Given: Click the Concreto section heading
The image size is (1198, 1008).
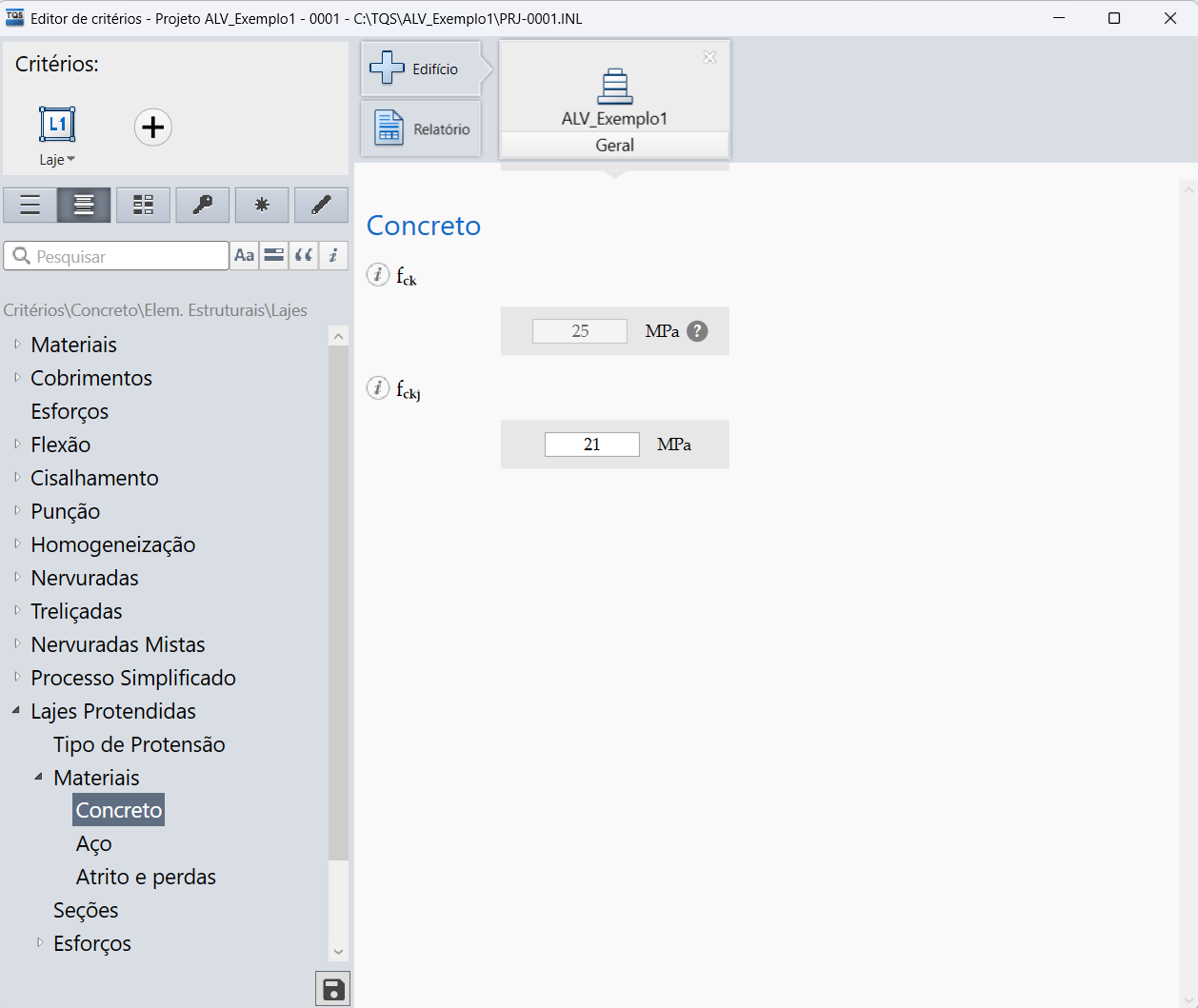Looking at the screenshot, I should pos(424,226).
